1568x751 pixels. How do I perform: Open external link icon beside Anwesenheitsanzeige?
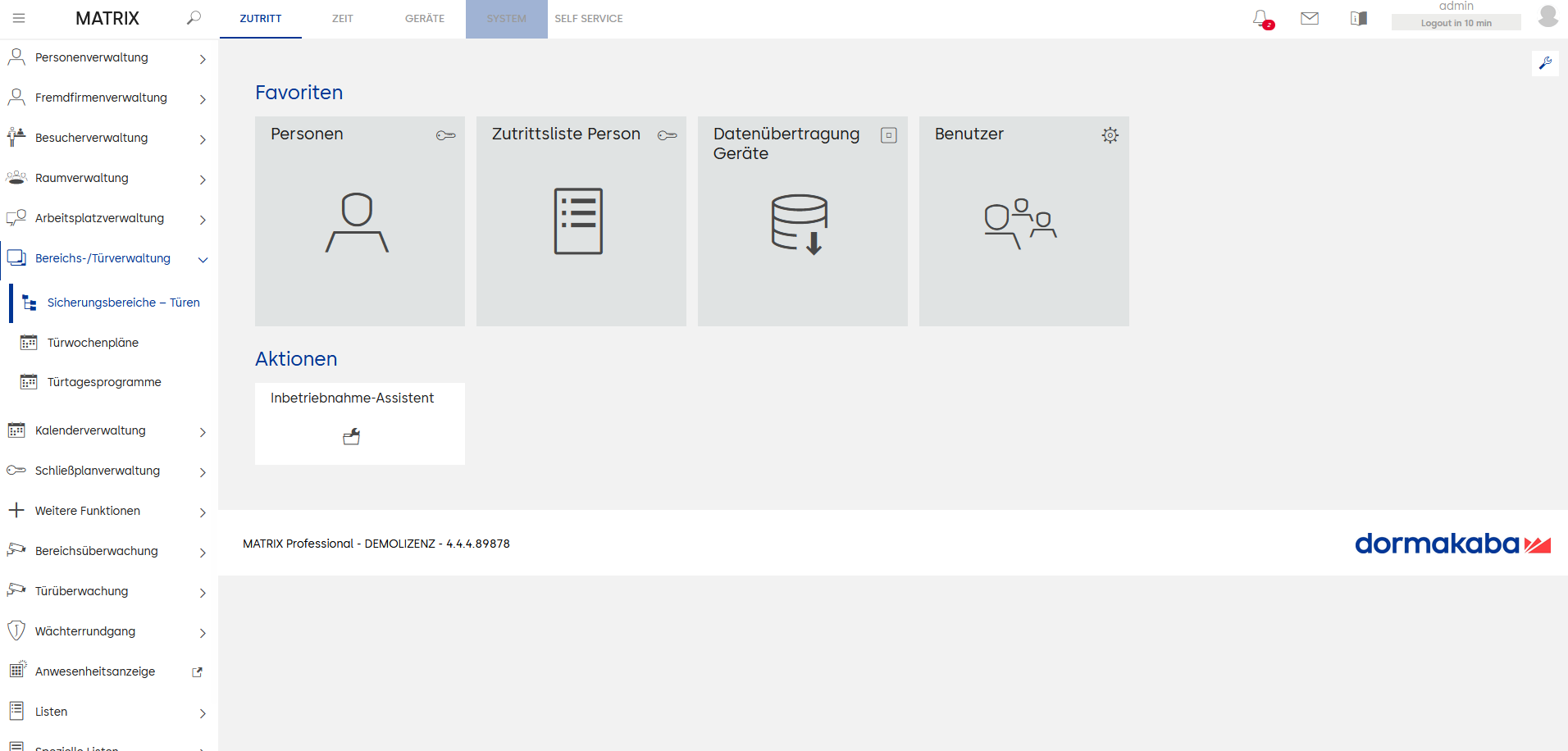tap(197, 672)
